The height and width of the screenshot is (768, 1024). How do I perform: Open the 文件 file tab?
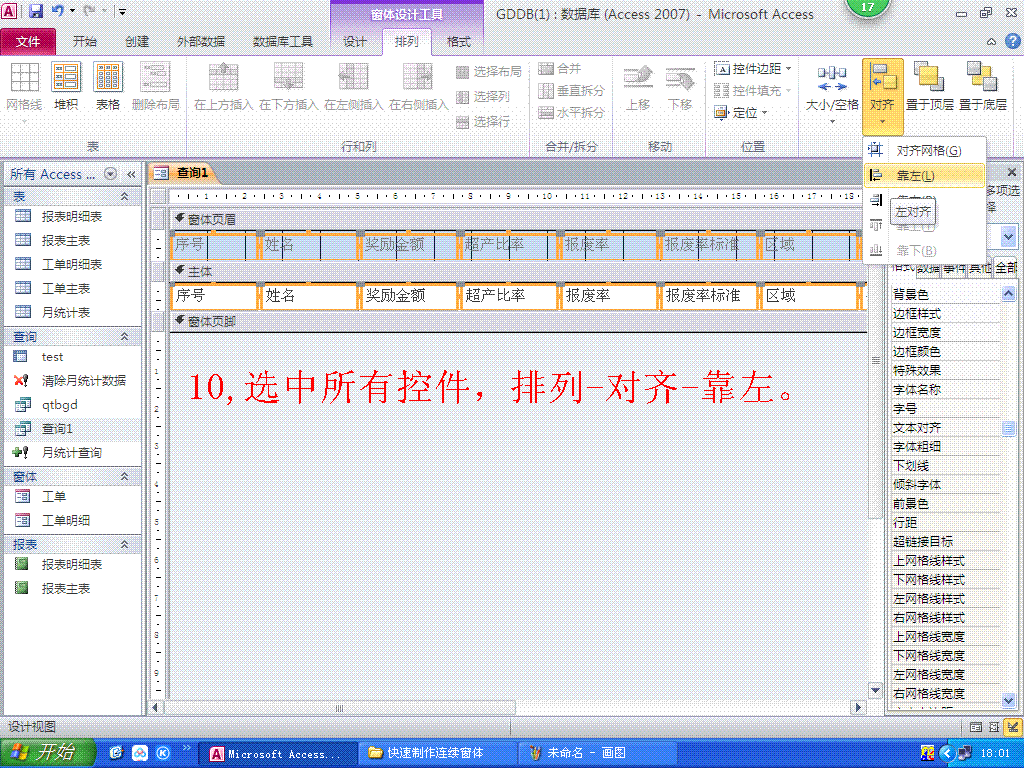pyautogui.click(x=28, y=42)
